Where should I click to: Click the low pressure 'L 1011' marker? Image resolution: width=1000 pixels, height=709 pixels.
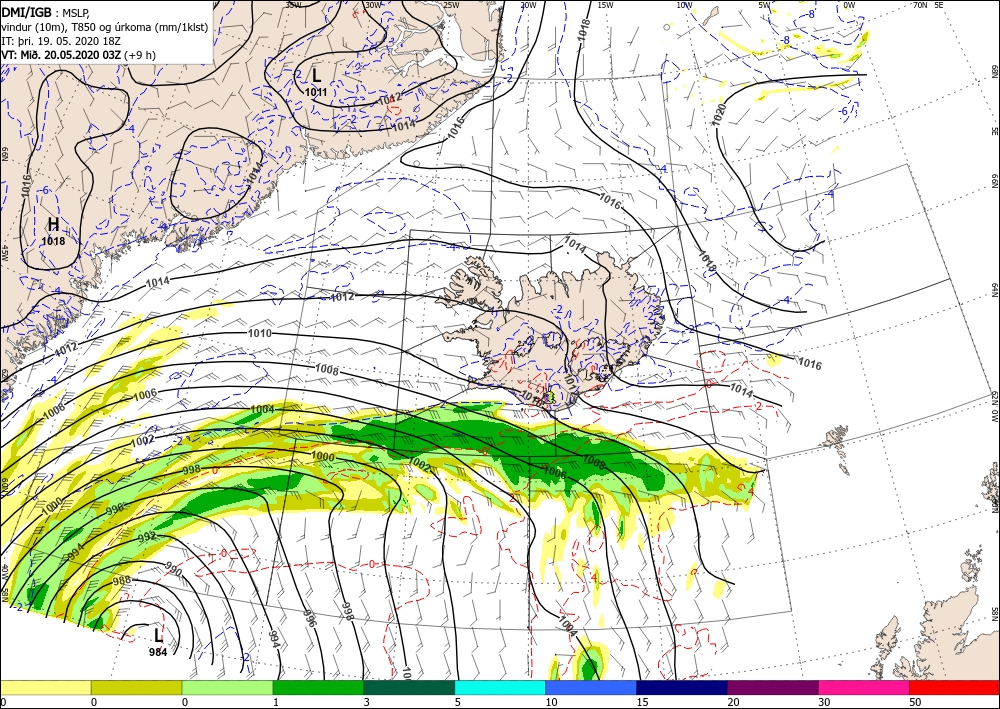(x=316, y=82)
